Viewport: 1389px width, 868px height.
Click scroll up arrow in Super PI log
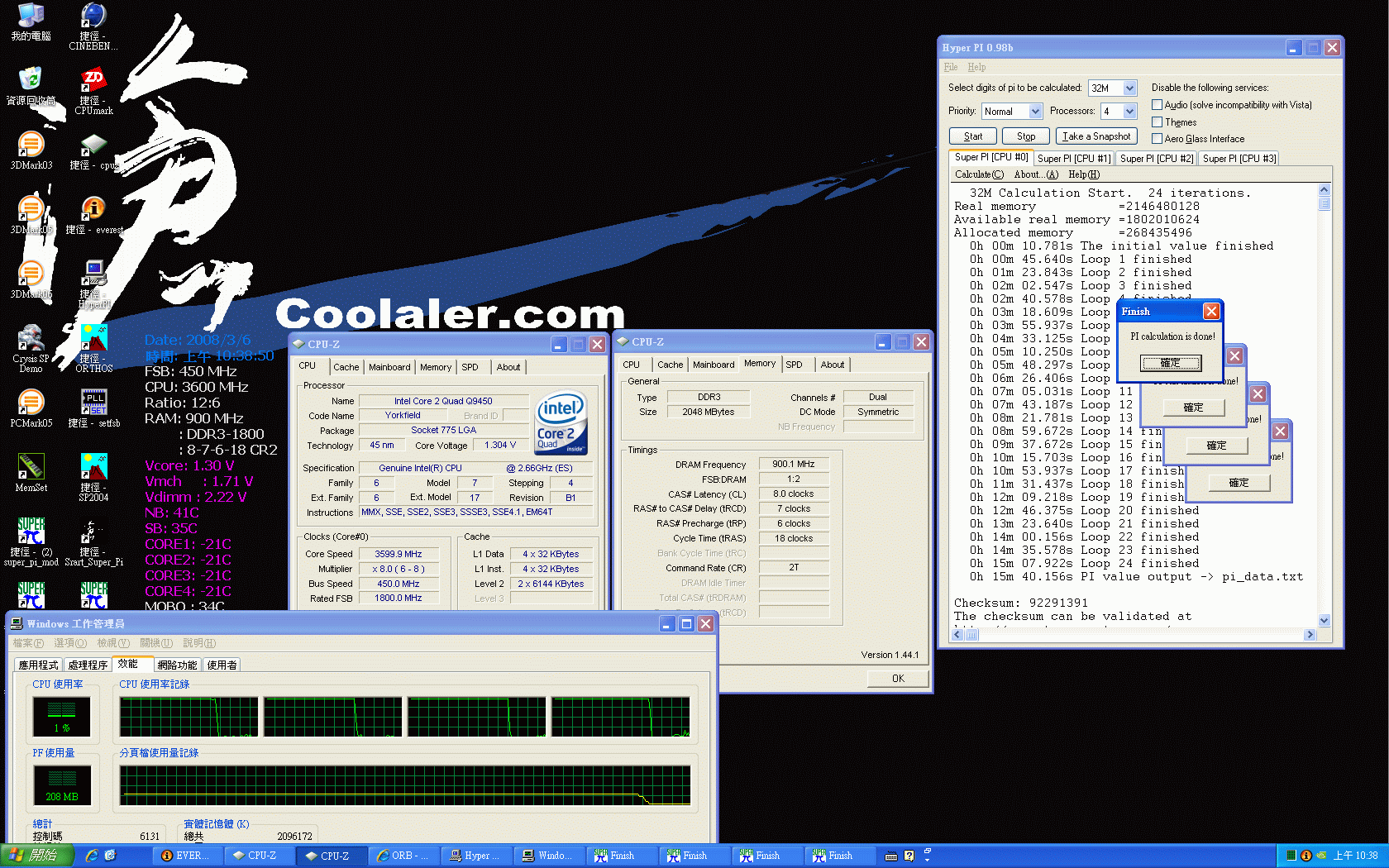(x=1324, y=190)
